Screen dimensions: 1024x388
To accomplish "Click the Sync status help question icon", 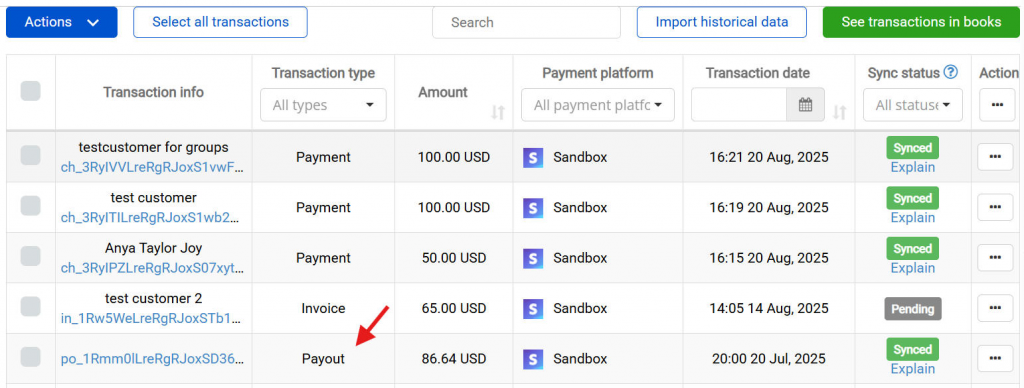I will tap(951, 73).
